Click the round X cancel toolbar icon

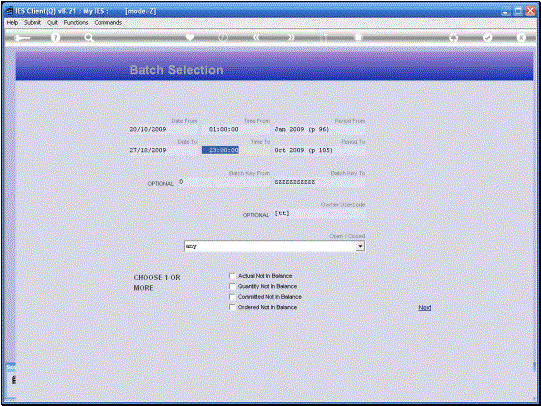(521, 38)
